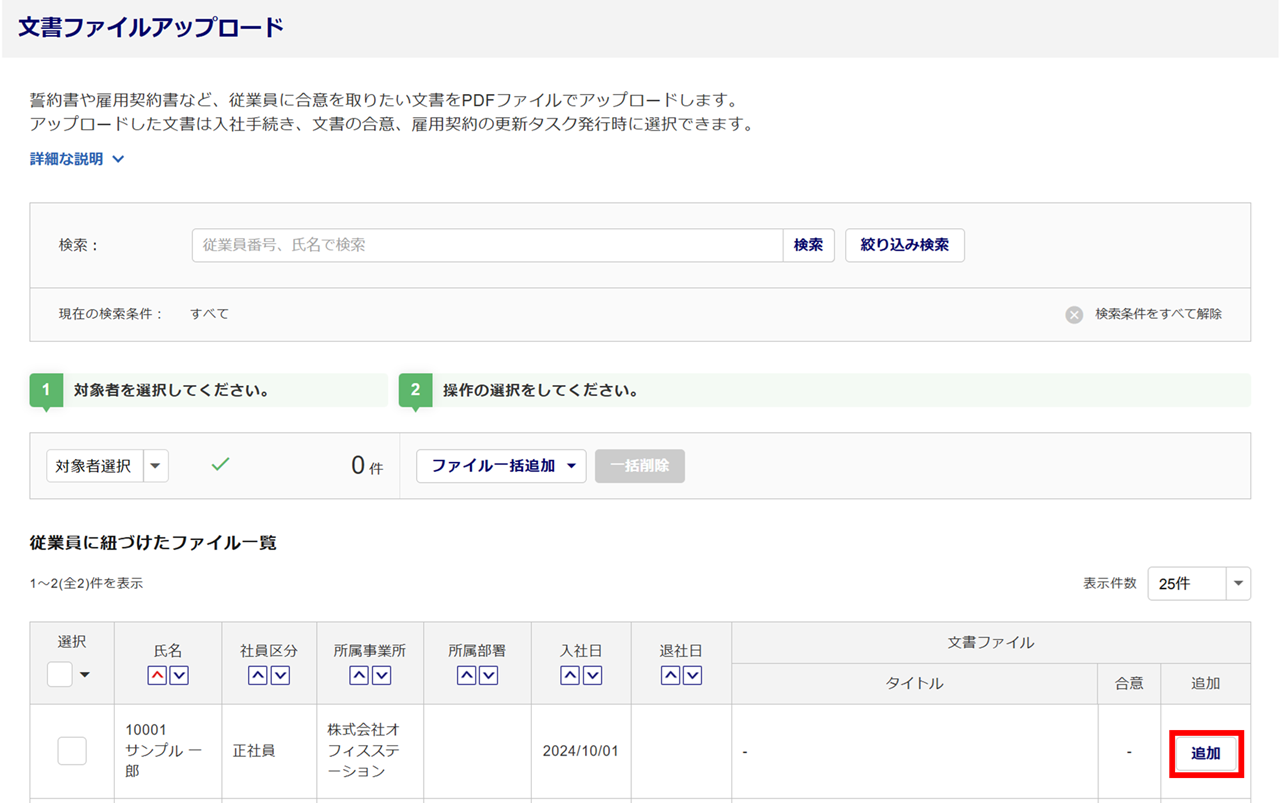Focus the employee number or name search field

[x=487, y=245]
